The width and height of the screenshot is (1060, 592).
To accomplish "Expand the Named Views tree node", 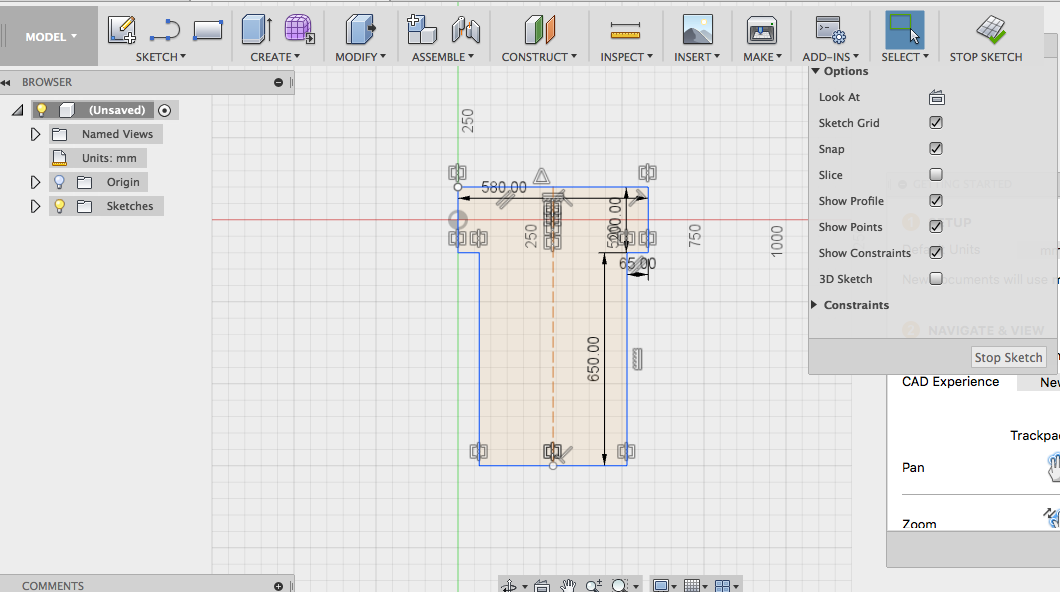I will pos(35,134).
